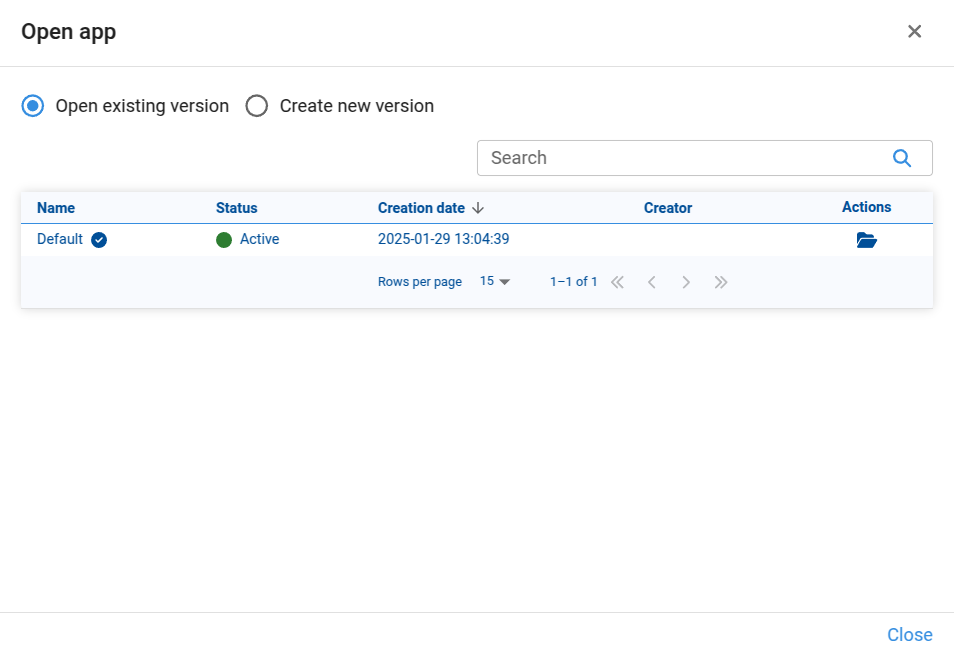Expand the Rows per page dropdown
The width and height of the screenshot is (954, 652).
click(495, 282)
